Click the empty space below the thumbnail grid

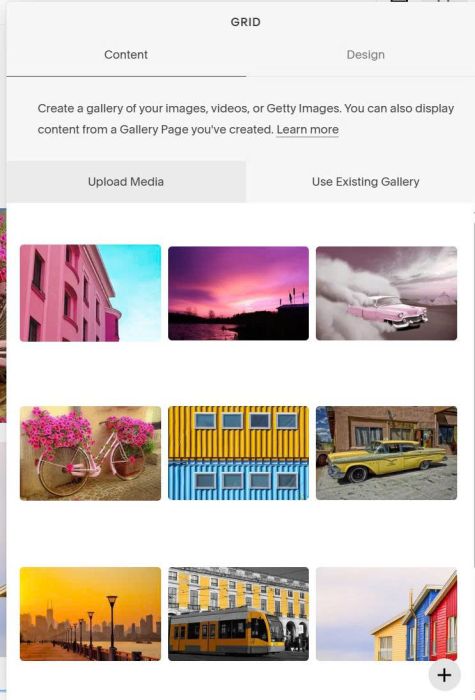(214, 681)
